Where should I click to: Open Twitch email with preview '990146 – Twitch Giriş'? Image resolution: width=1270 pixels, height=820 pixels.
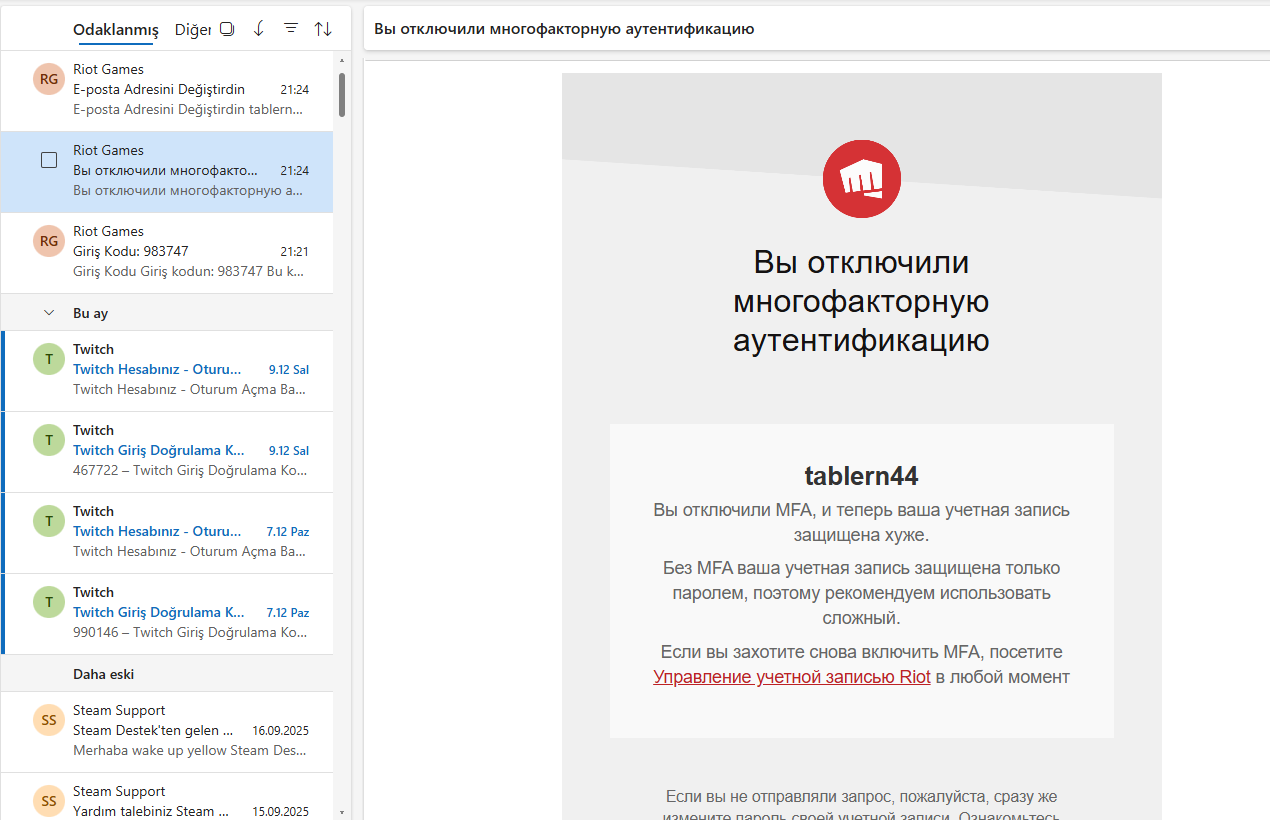click(167, 614)
